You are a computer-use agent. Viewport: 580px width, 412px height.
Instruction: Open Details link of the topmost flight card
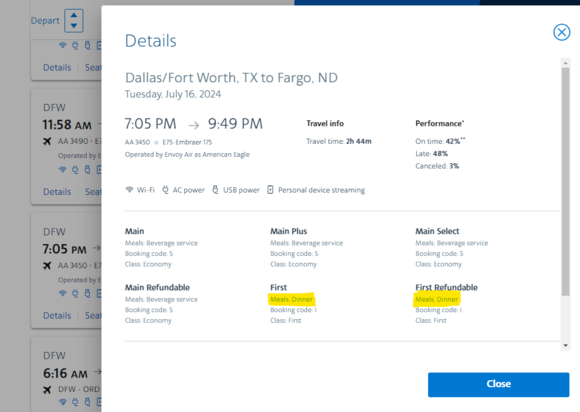point(57,67)
